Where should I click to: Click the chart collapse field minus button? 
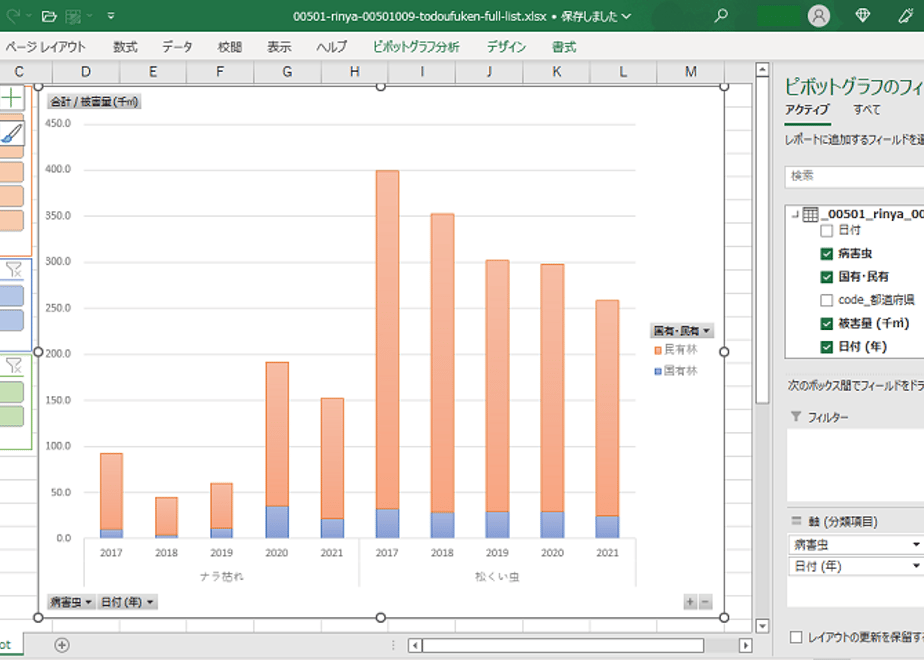(705, 602)
